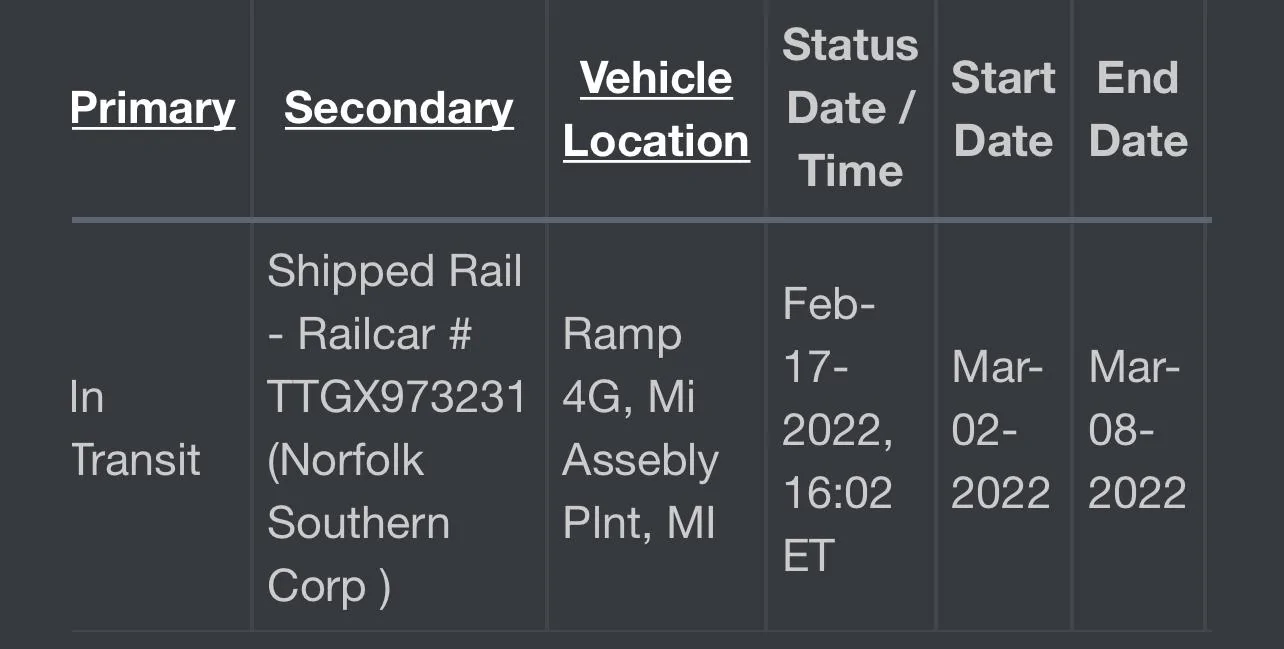
Task: Sort by the Secondary column header
Action: [x=399, y=108]
